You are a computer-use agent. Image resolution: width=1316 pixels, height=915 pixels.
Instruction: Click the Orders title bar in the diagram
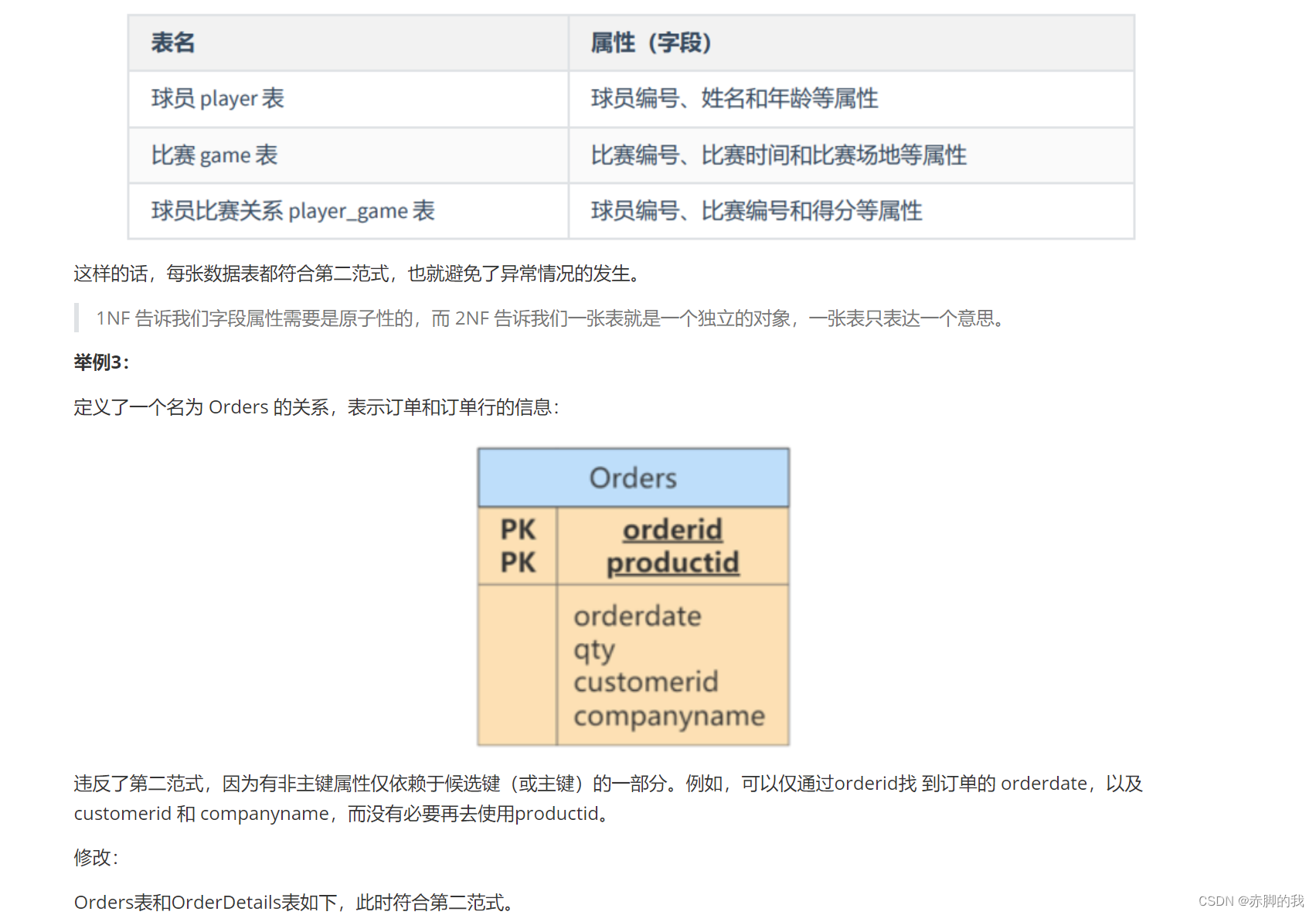coord(633,477)
